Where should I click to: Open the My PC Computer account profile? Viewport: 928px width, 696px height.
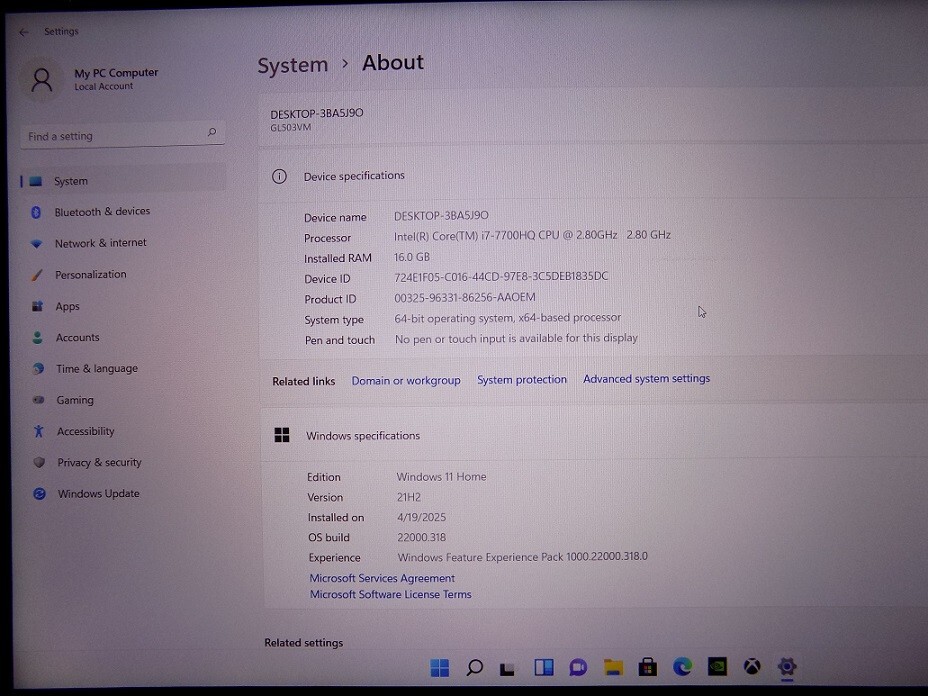tap(89, 79)
